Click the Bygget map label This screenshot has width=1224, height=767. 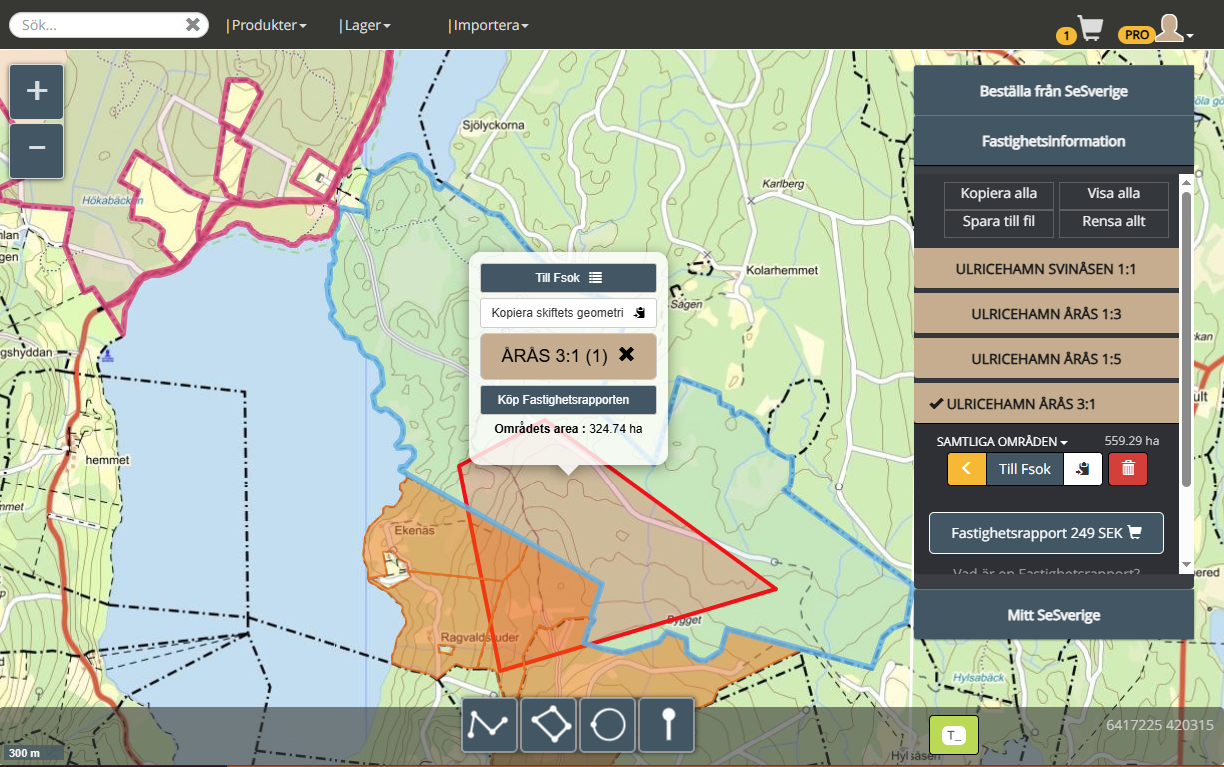[684, 620]
